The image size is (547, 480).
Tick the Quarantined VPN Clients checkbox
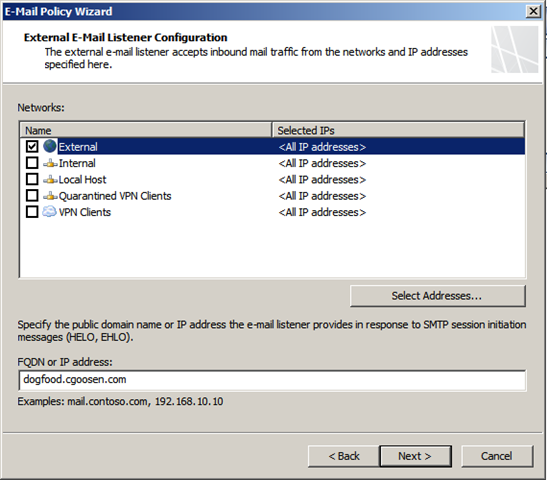pos(32,195)
